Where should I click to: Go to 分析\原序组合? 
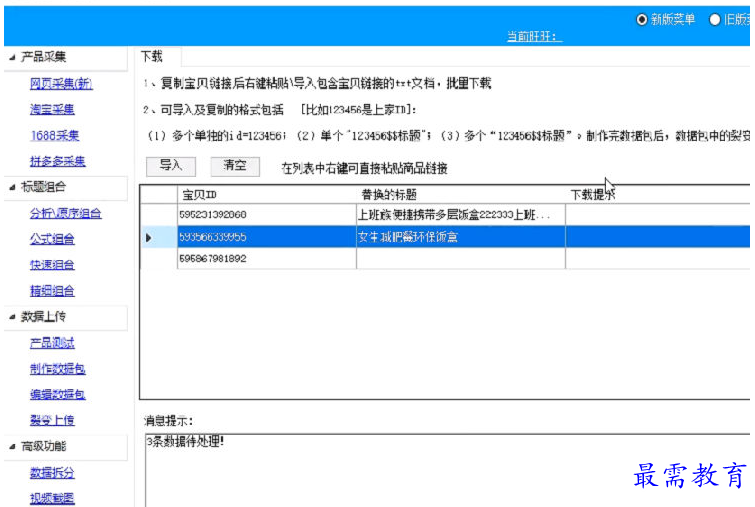pos(65,213)
